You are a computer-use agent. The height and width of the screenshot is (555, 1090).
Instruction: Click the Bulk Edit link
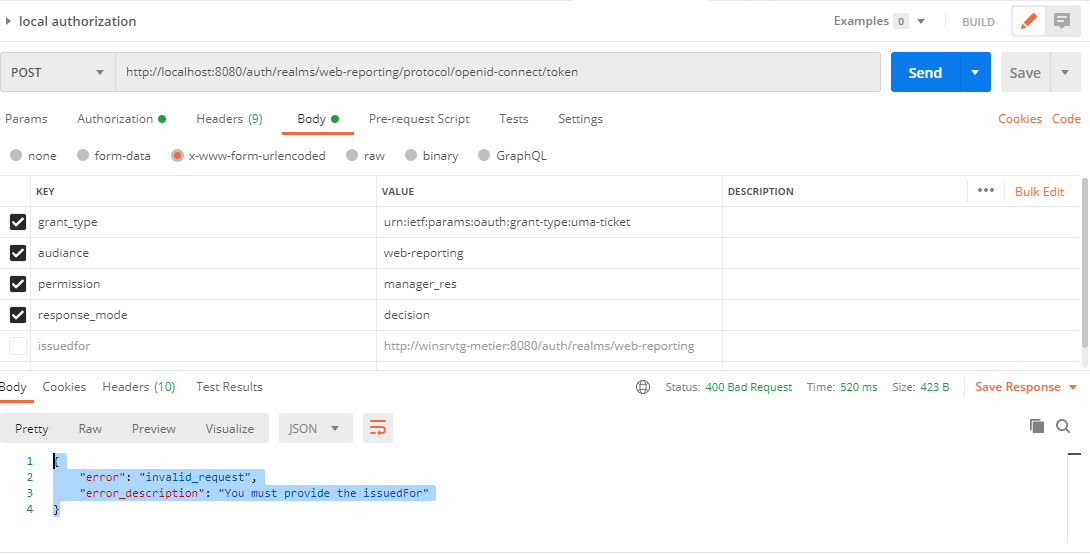(1039, 191)
